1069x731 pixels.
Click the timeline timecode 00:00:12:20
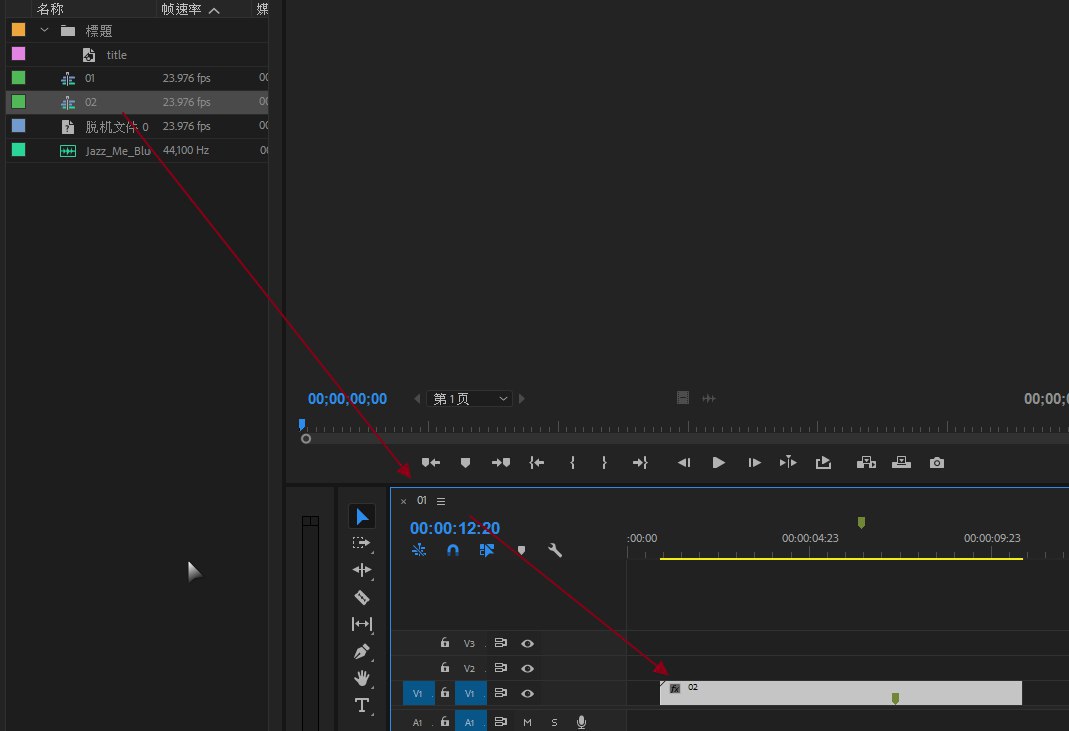tap(454, 528)
